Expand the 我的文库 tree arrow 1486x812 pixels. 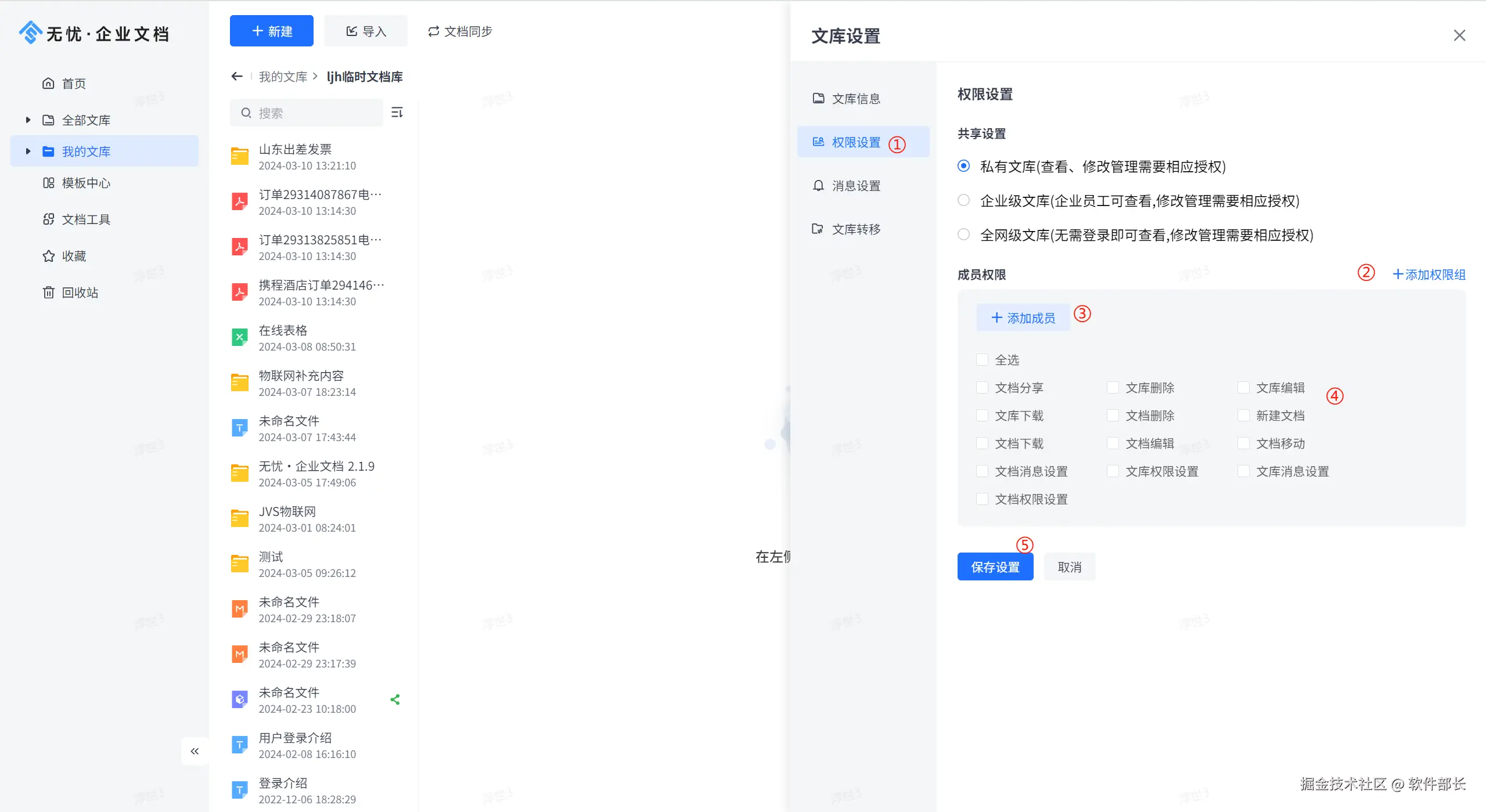(x=28, y=151)
